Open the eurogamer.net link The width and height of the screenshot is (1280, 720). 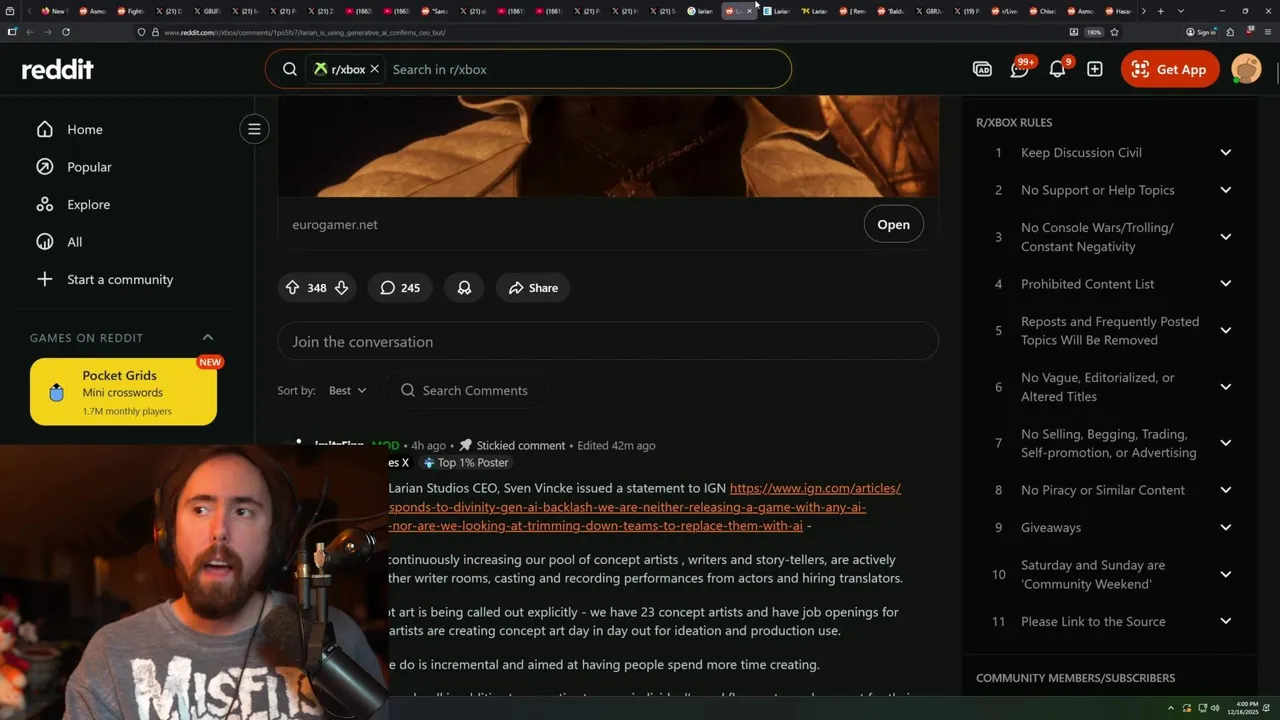click(x=335, y=225)
